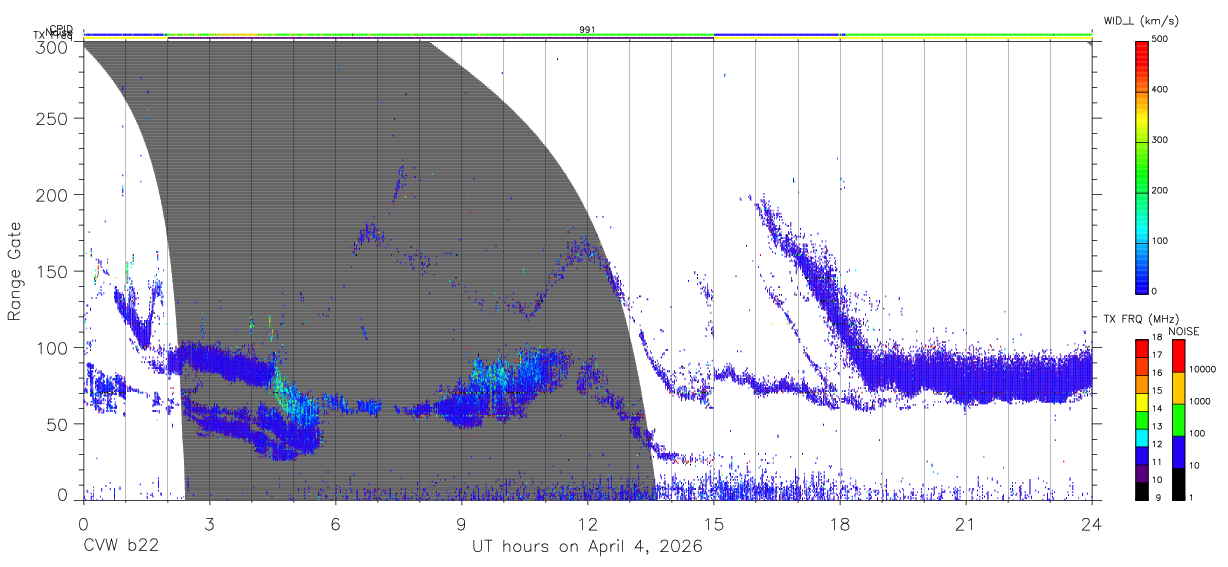Click x-axis hour label 21
The image size is (1228, 567).
pyautogui.click(x=966, y=525)
